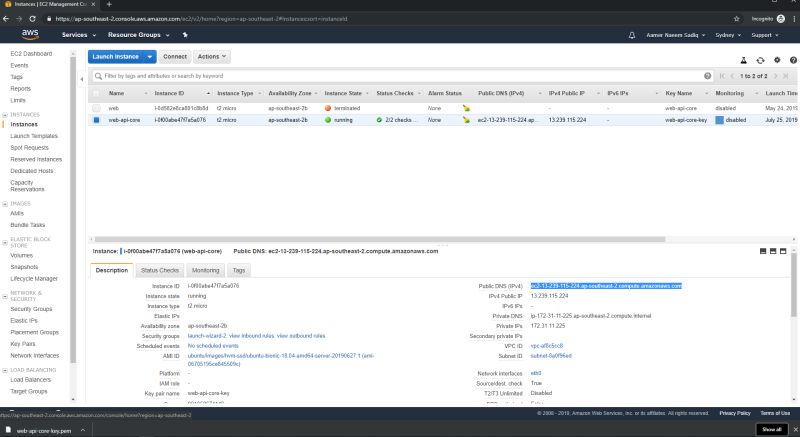Click the Launch Instance button

(116, 57)
